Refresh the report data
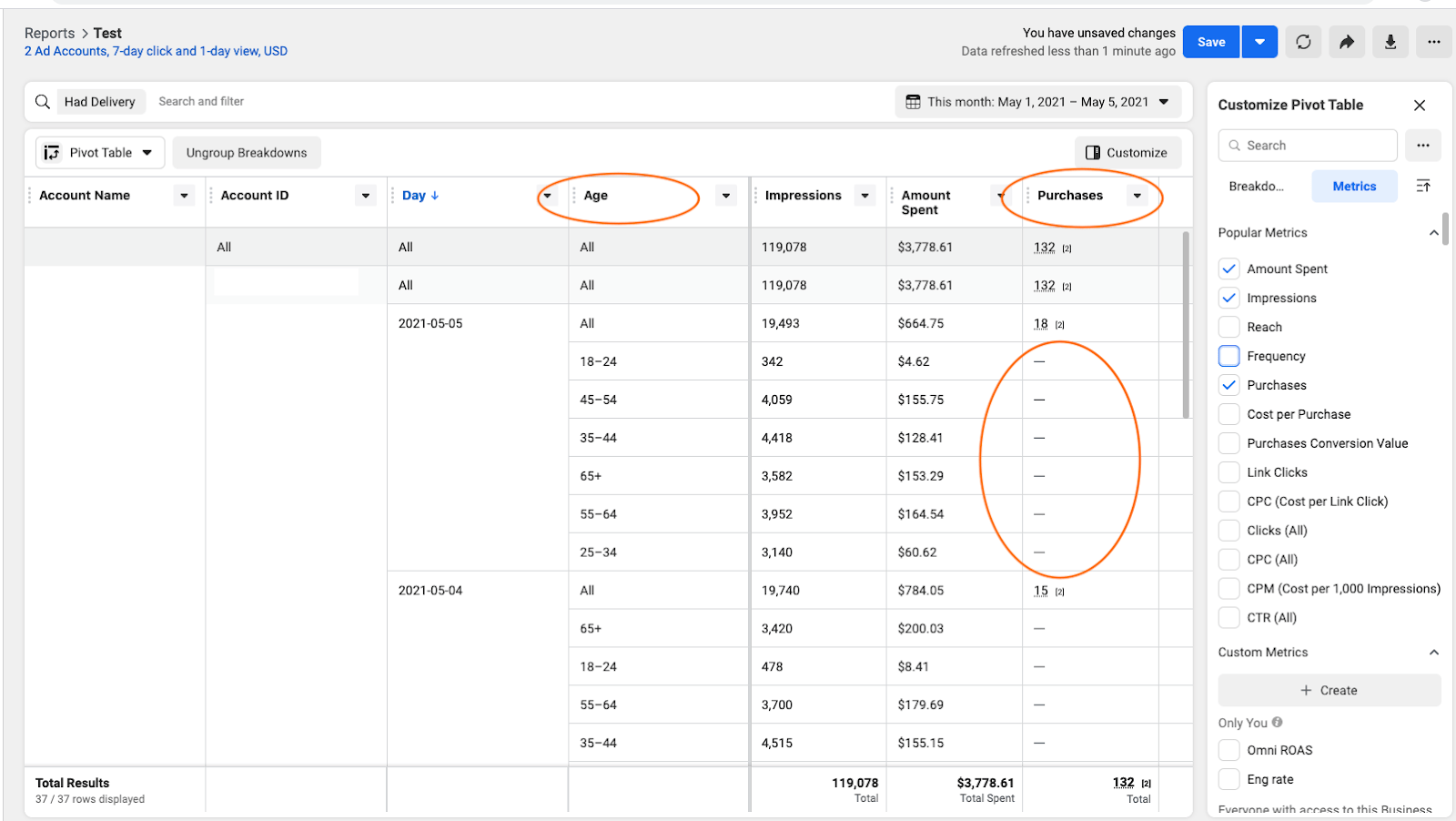 pos(1302,41)
